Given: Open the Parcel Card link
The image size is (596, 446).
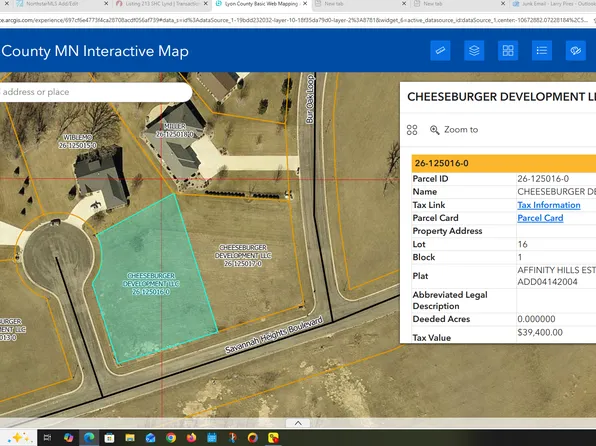Looking at the screenshot, I should tap(540, 218).
